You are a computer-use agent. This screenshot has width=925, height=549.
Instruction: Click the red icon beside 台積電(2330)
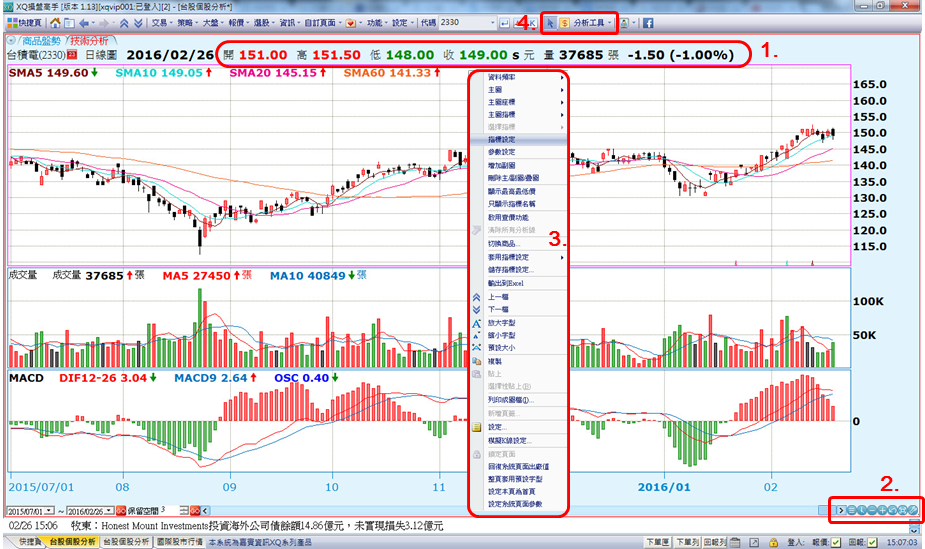[72, 55]
